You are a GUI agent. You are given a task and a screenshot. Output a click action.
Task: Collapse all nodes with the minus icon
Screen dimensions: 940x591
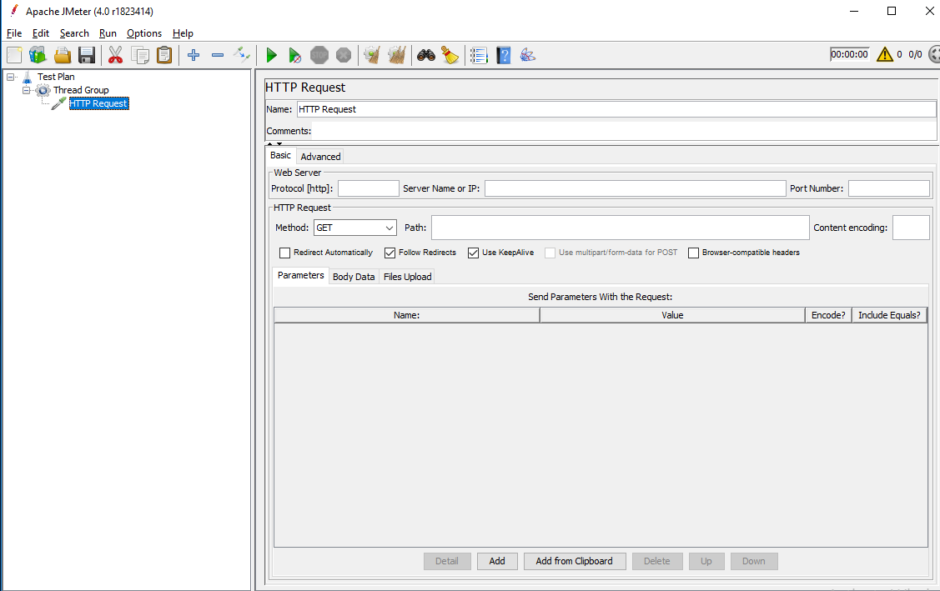[x=218, y=55]
